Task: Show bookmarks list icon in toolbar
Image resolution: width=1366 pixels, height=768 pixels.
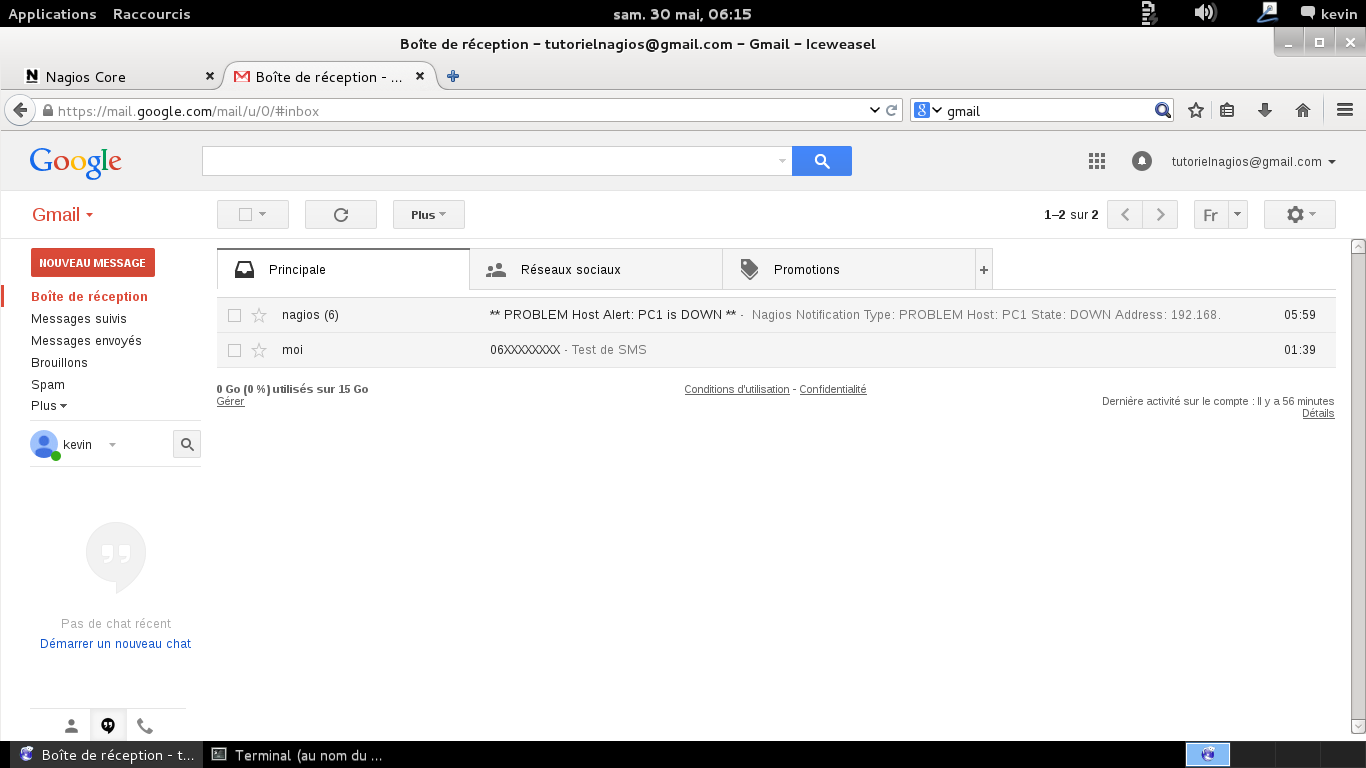Action: click(x=1228, y=110)
